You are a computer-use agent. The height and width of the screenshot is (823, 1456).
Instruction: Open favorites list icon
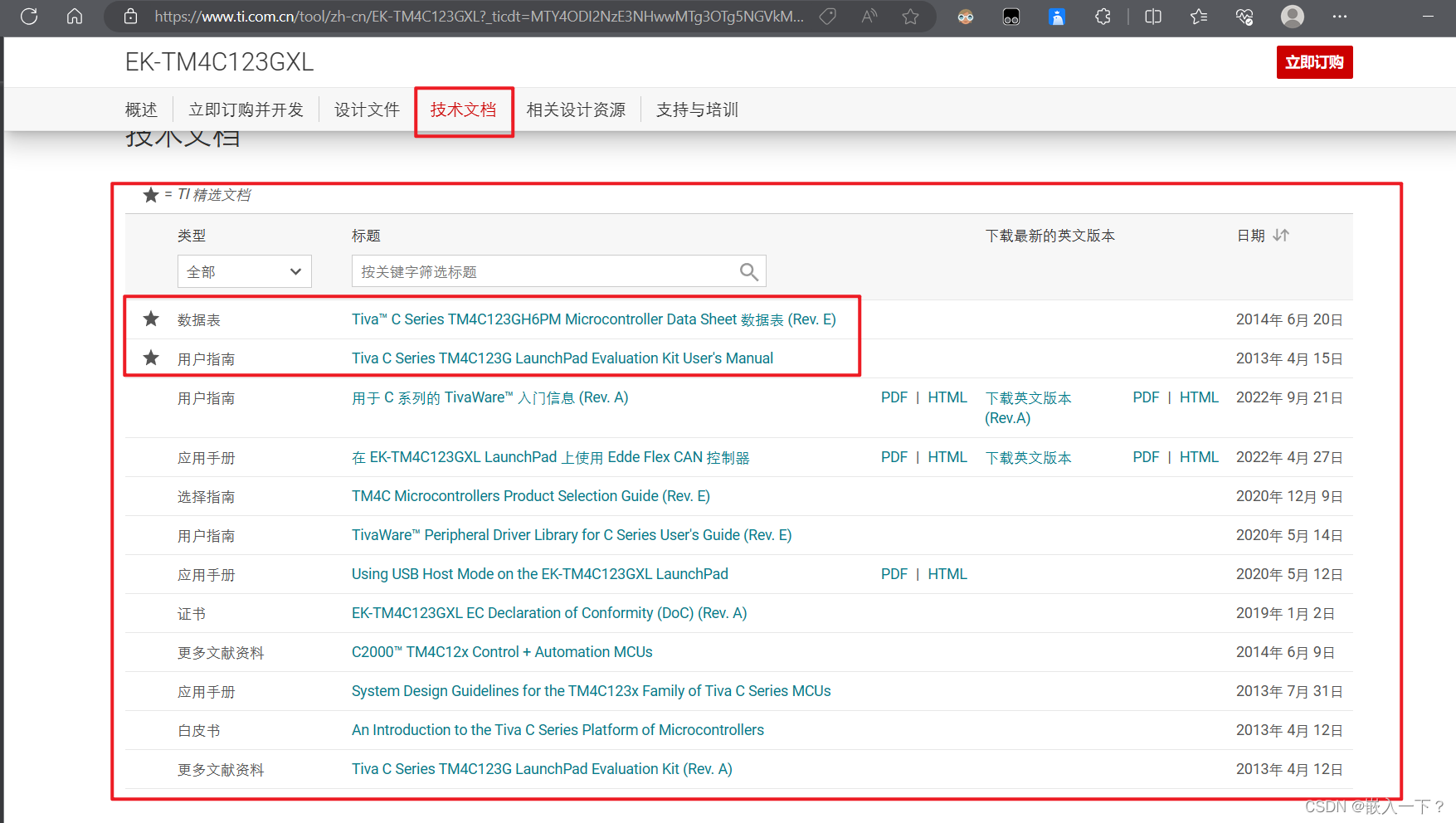pos(1199,17)
